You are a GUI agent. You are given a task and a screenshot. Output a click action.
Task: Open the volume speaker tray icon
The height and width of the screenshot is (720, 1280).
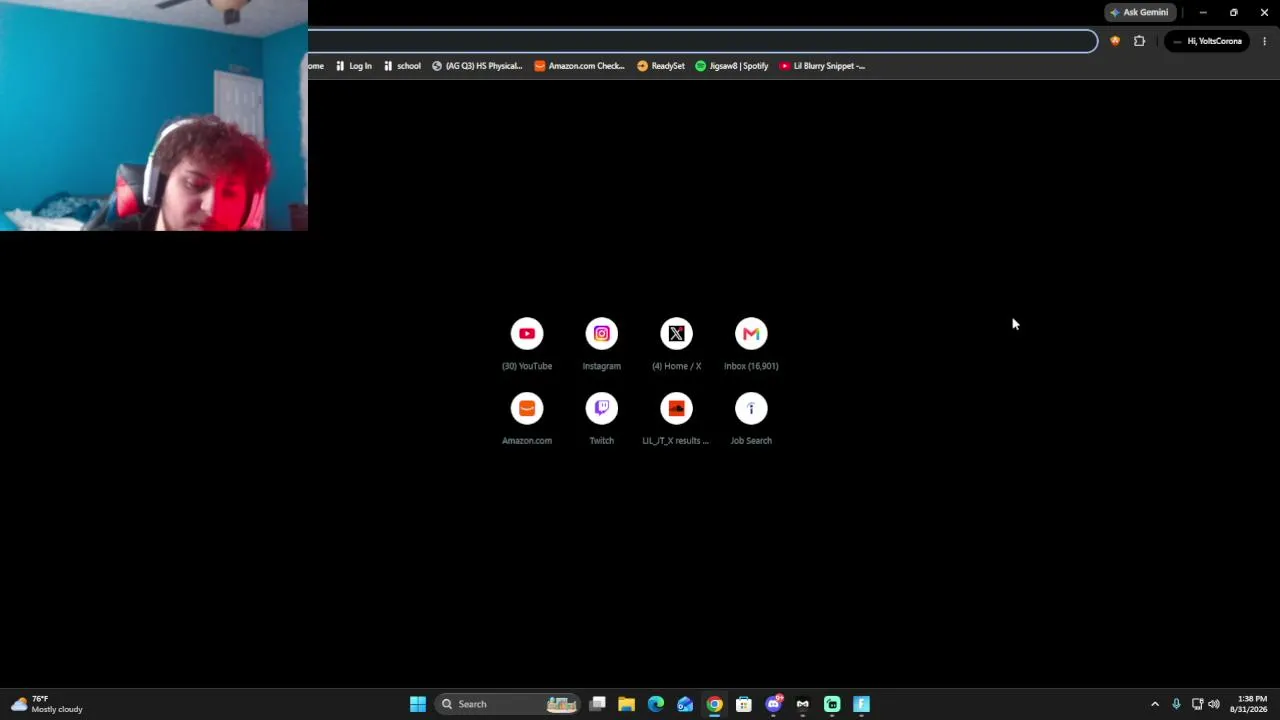pos(1214,704)
